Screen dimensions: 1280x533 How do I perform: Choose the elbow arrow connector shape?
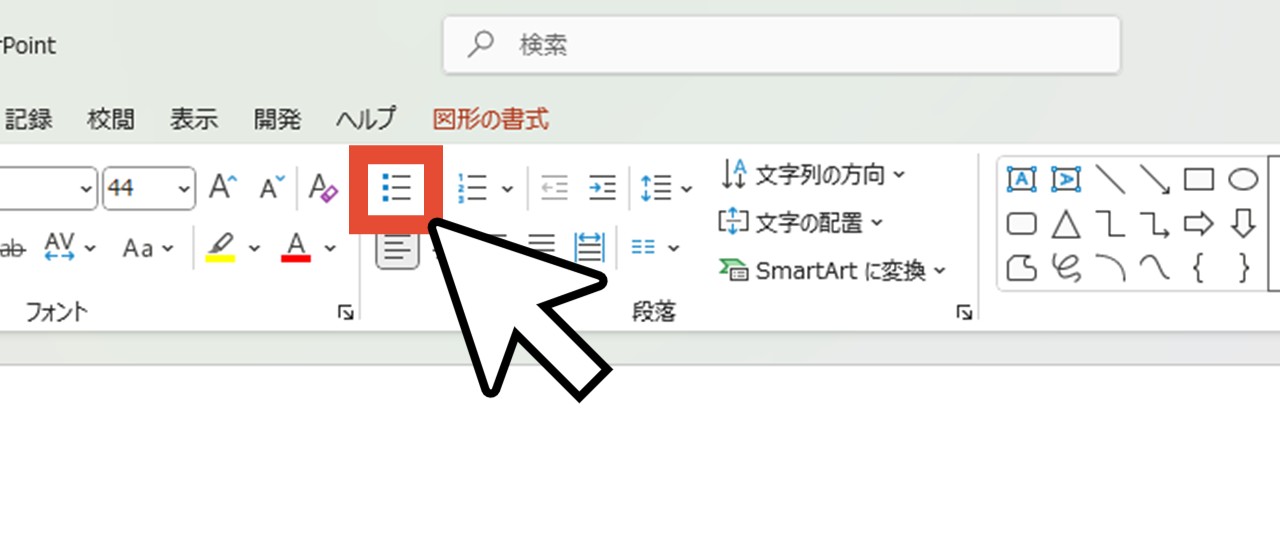click(1155, 223)
